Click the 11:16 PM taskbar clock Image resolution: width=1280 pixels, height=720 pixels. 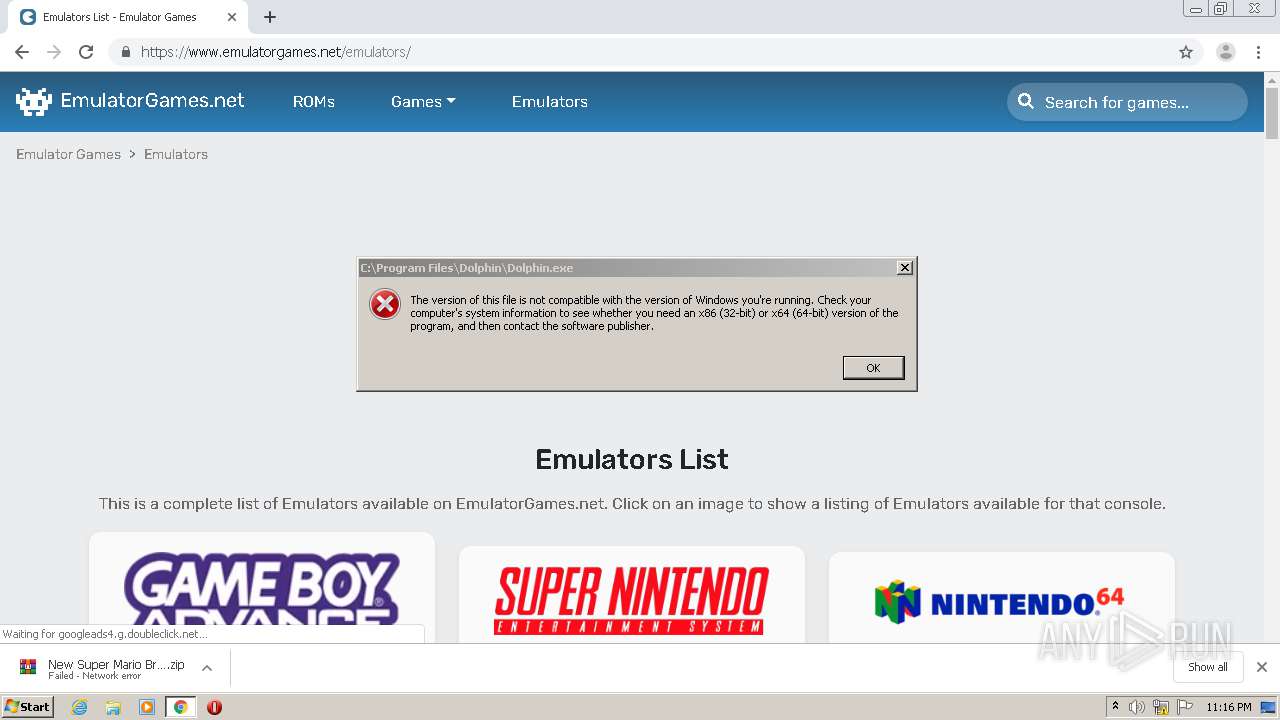coord(1229,707)
